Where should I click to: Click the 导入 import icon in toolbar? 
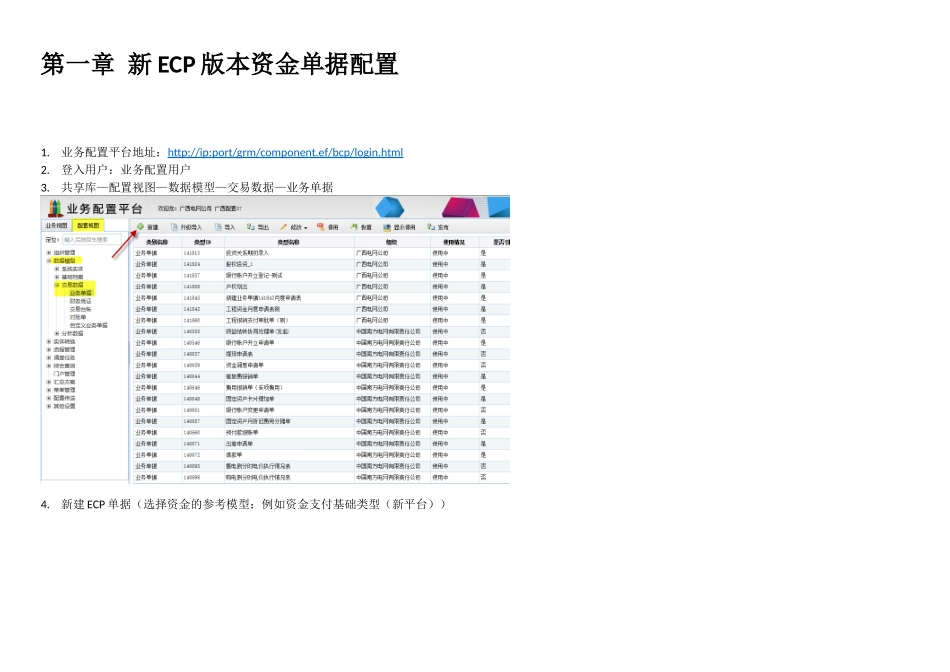(x=219, y=227)
